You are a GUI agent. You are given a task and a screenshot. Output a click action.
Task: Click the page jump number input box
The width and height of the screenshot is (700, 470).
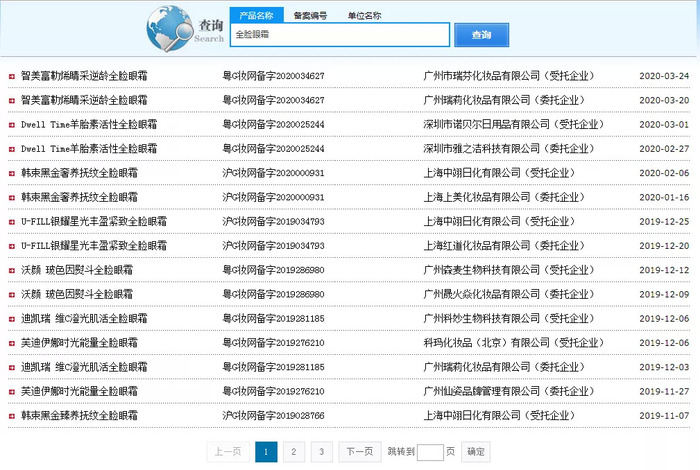430,452
